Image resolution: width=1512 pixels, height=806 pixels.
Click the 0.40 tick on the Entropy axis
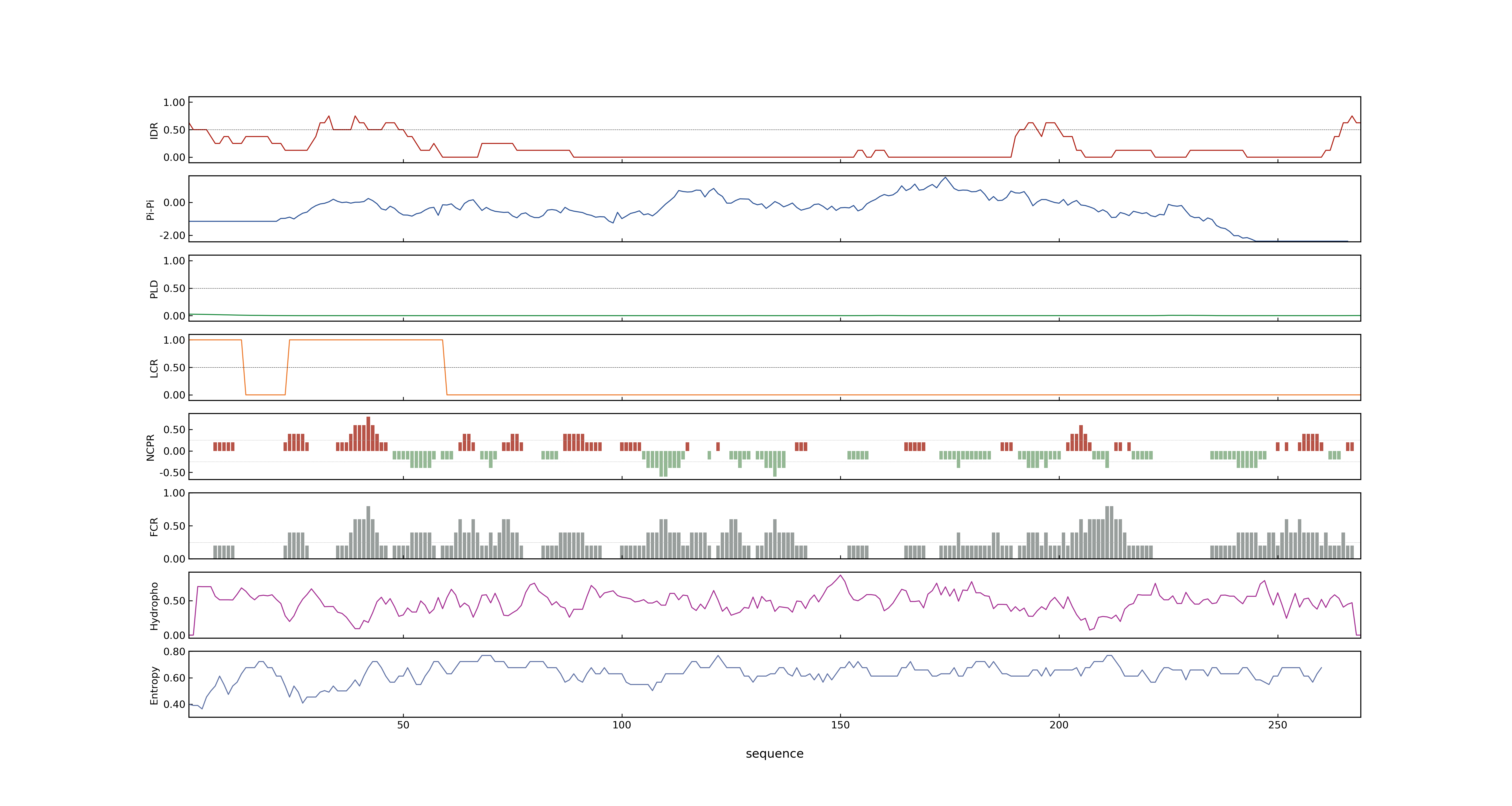[x=174, y=704]
